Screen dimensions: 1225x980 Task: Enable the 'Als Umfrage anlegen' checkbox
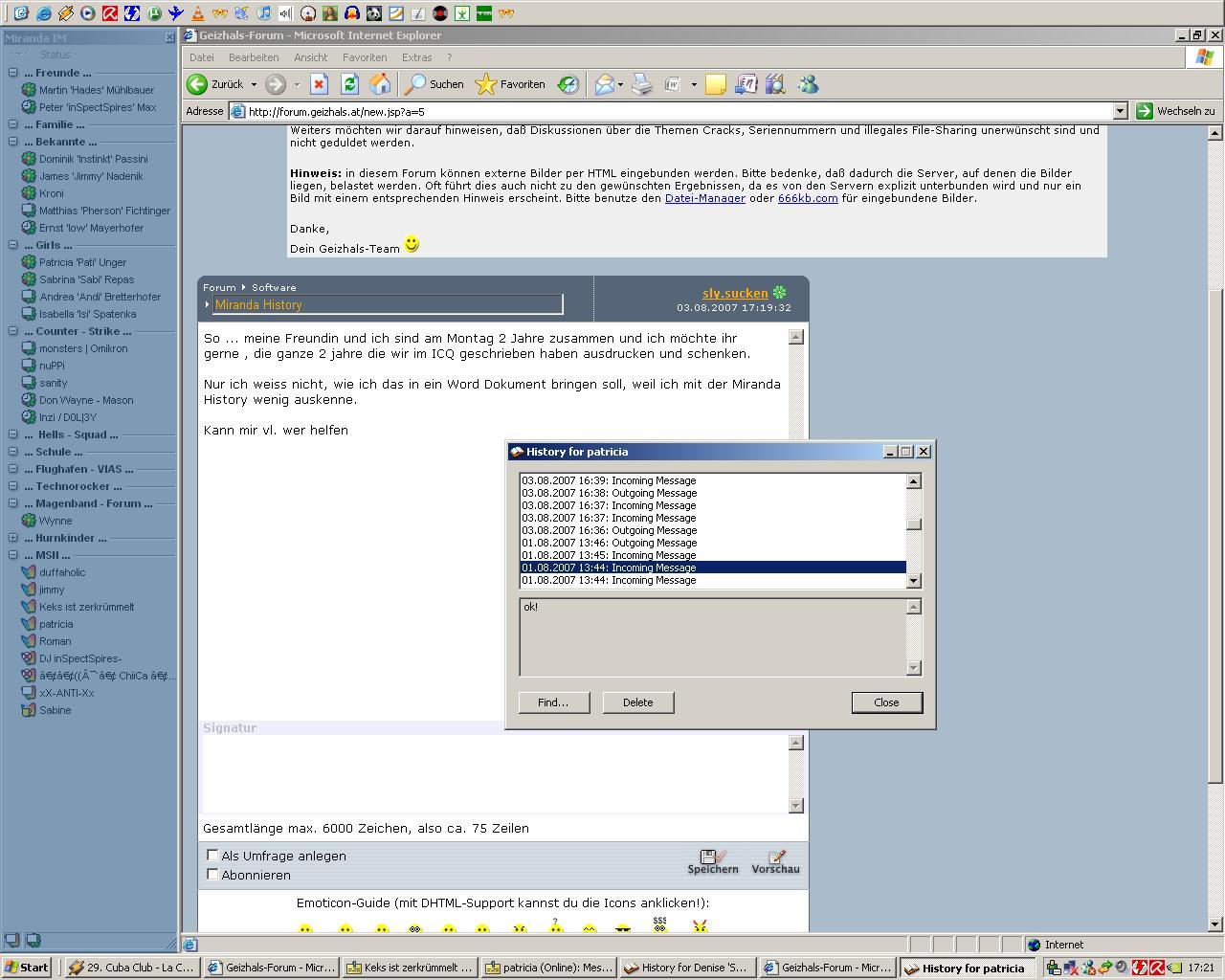[212, 856]
